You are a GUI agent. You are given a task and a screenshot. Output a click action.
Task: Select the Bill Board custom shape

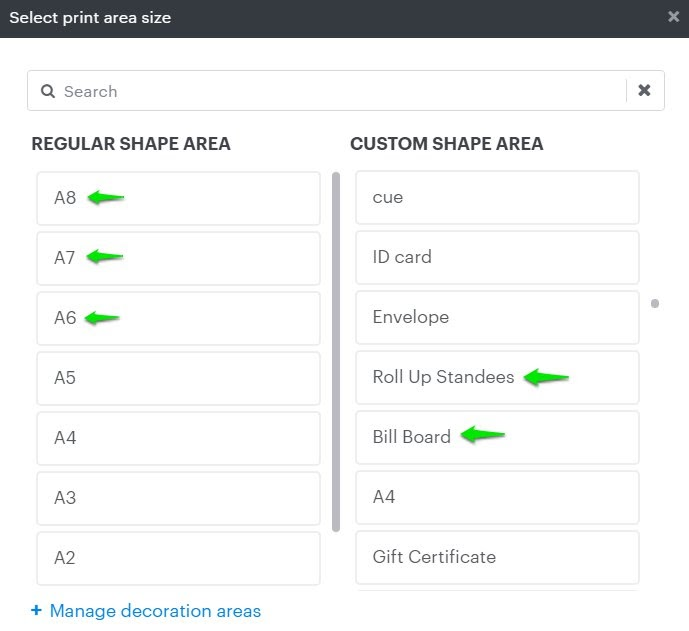coord(497,437)
